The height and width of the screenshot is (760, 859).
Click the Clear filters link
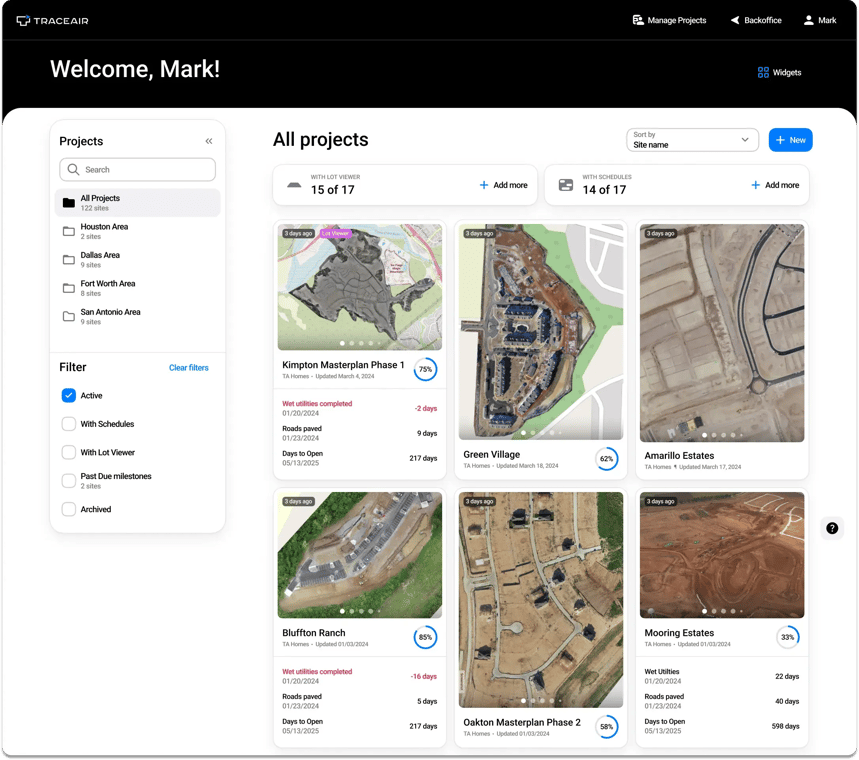[188, 367]
